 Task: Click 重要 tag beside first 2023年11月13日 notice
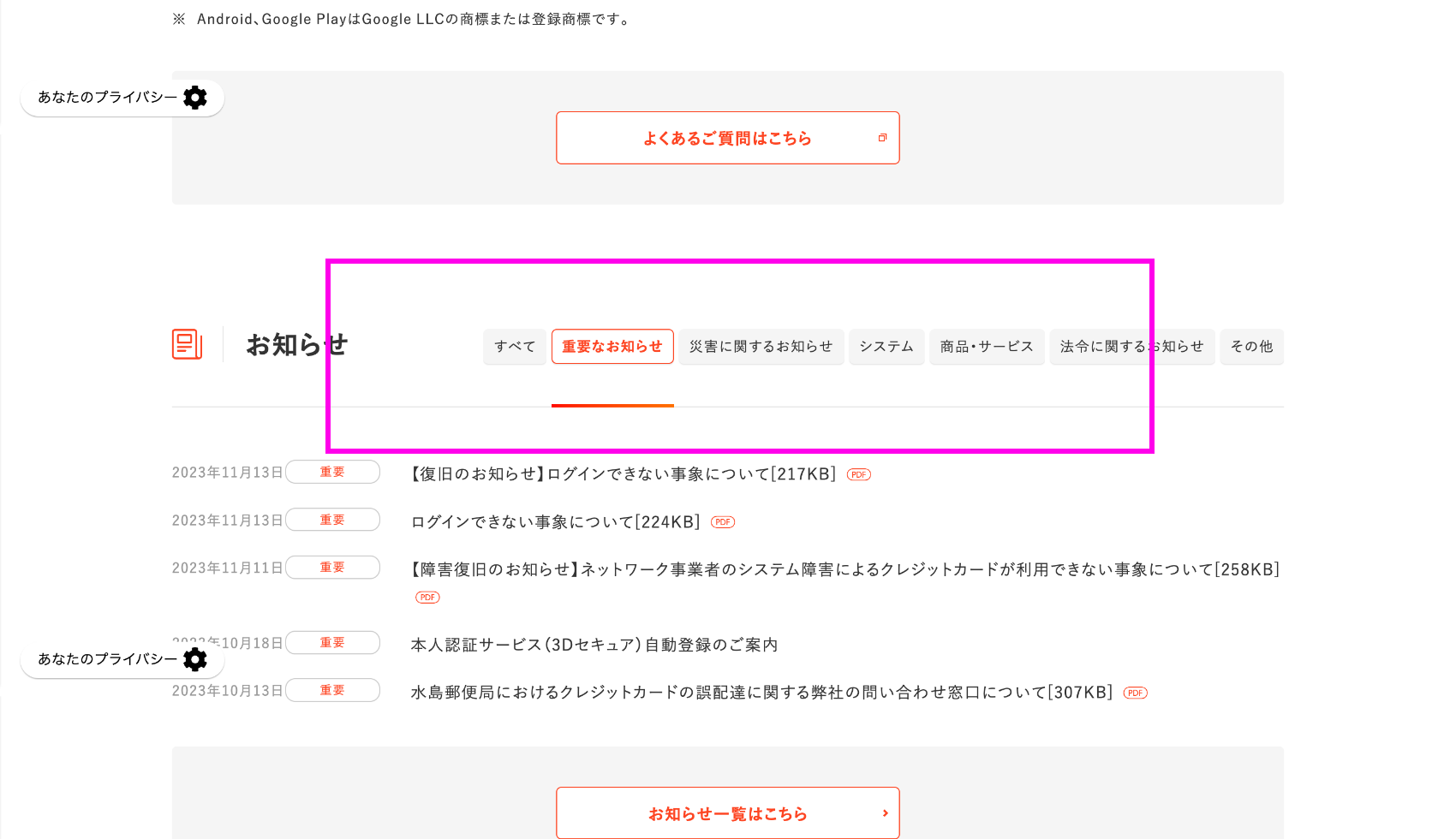coord(332,472)
